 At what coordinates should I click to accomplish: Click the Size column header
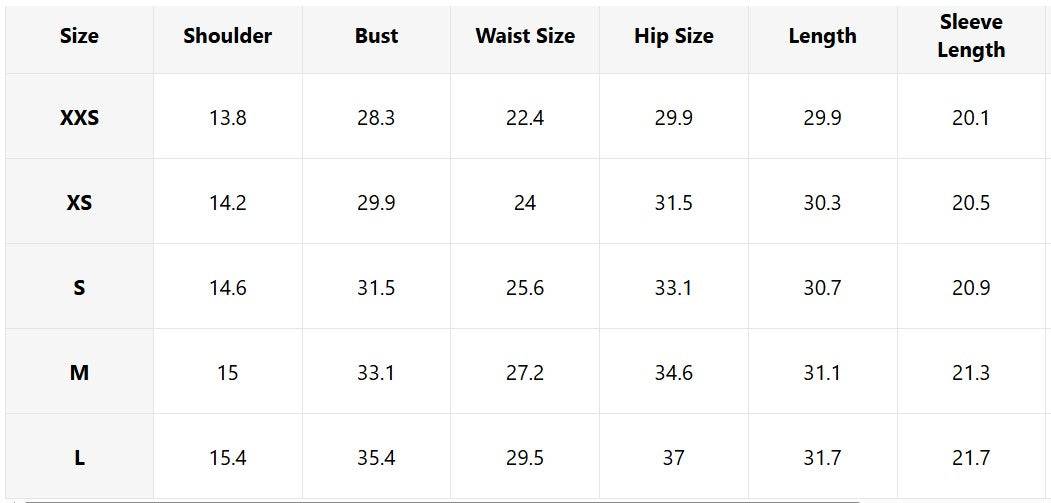(x=79, y=36)
